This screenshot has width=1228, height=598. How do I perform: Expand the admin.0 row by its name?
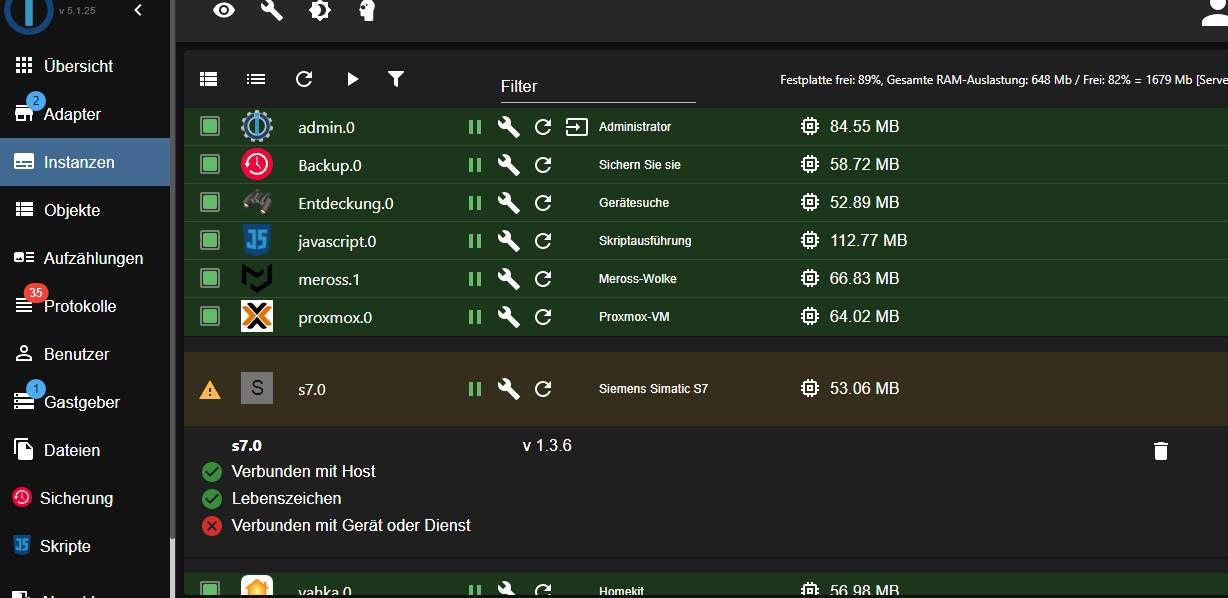click(326, 128)
